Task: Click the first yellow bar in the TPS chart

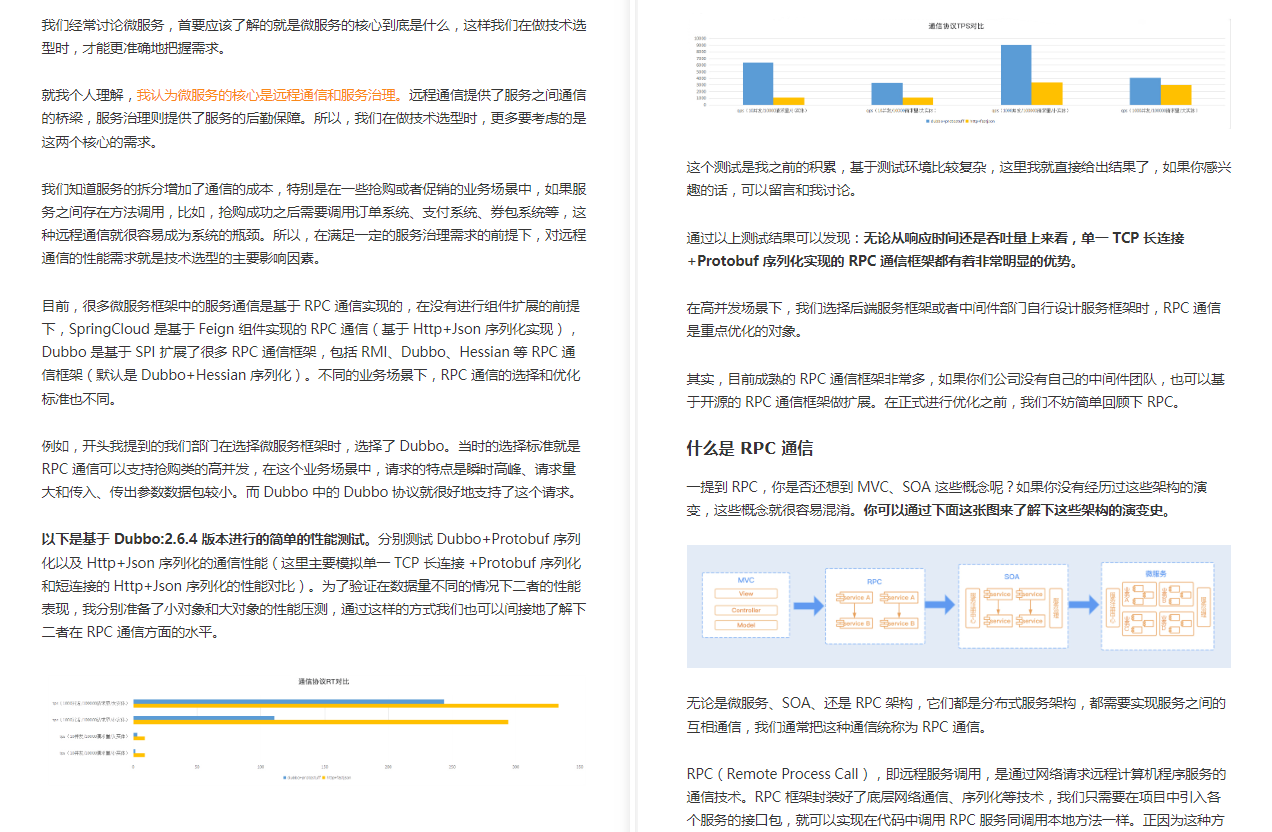Action: pyautogui.click(x=788, y=100)
